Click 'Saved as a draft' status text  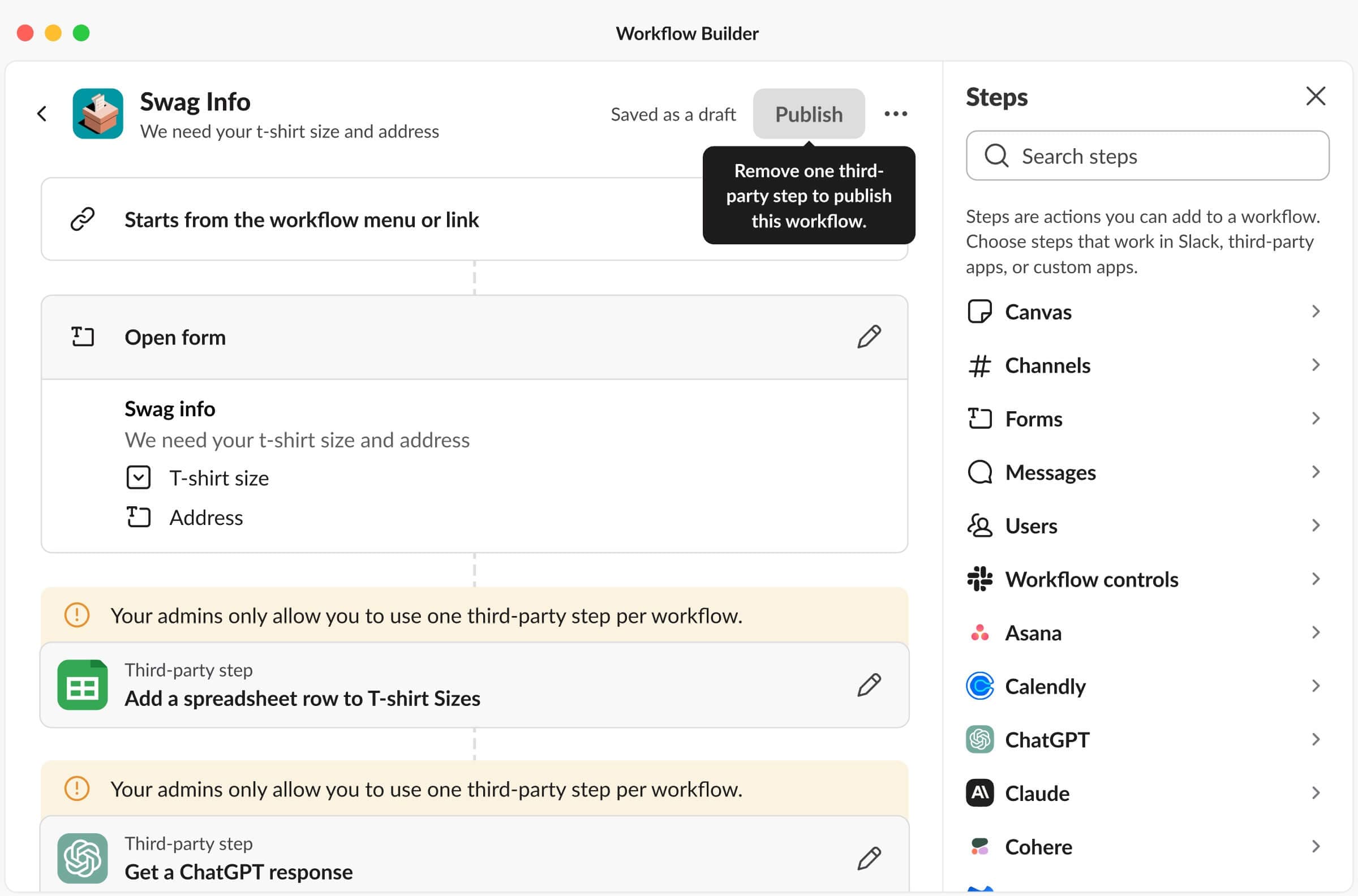click(x=673, y=114)
